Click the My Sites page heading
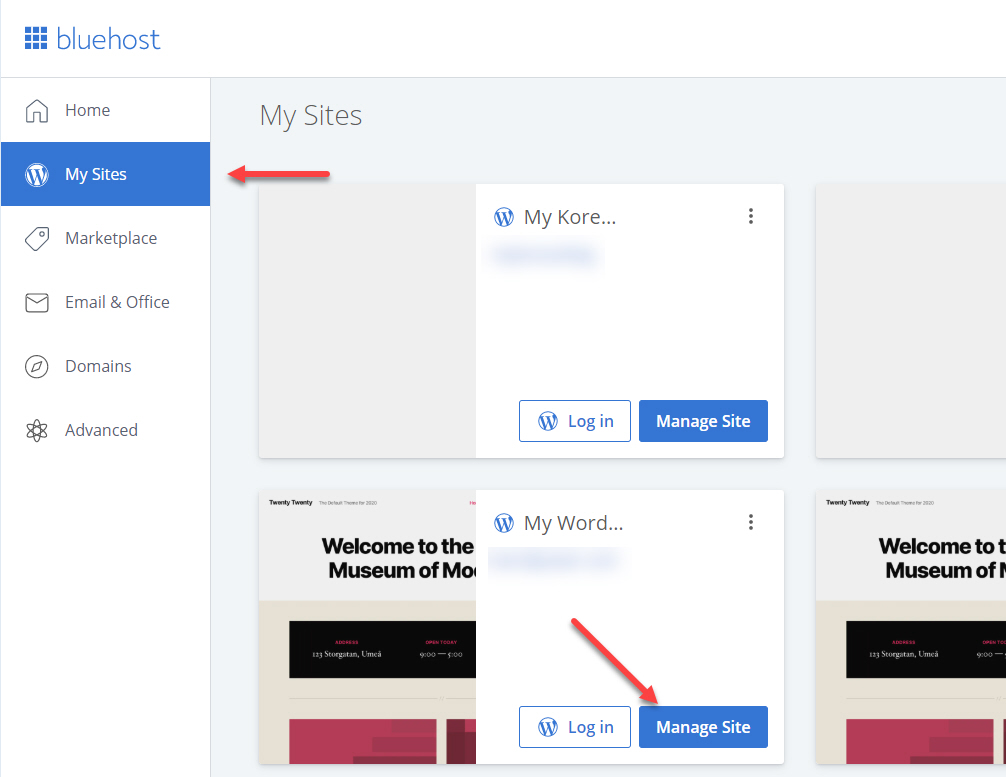The image size is (1006, 777). click(311, 116)
